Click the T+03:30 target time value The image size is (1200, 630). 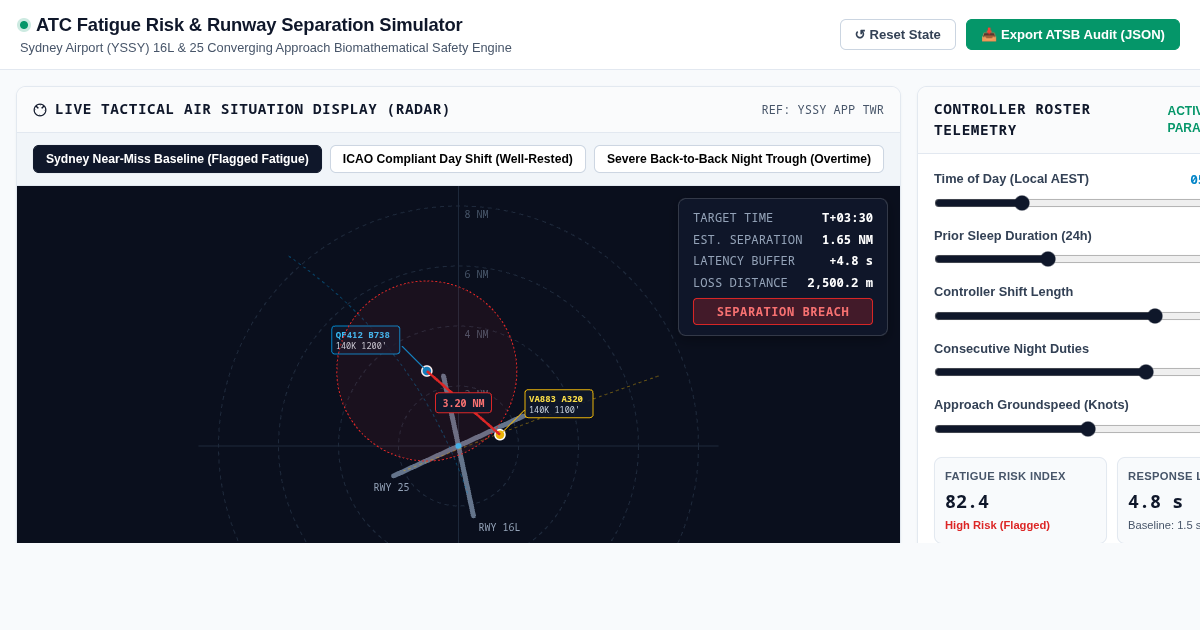tap(847, 218)
